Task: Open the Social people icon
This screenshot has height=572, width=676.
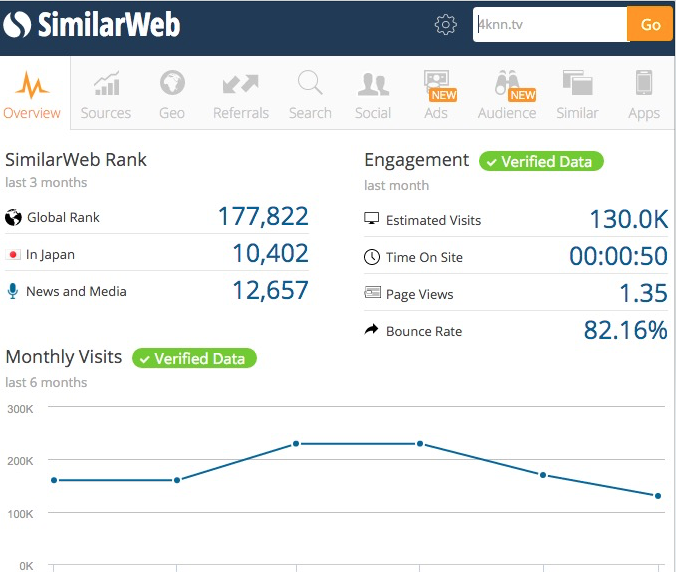Action: [373, 84]
